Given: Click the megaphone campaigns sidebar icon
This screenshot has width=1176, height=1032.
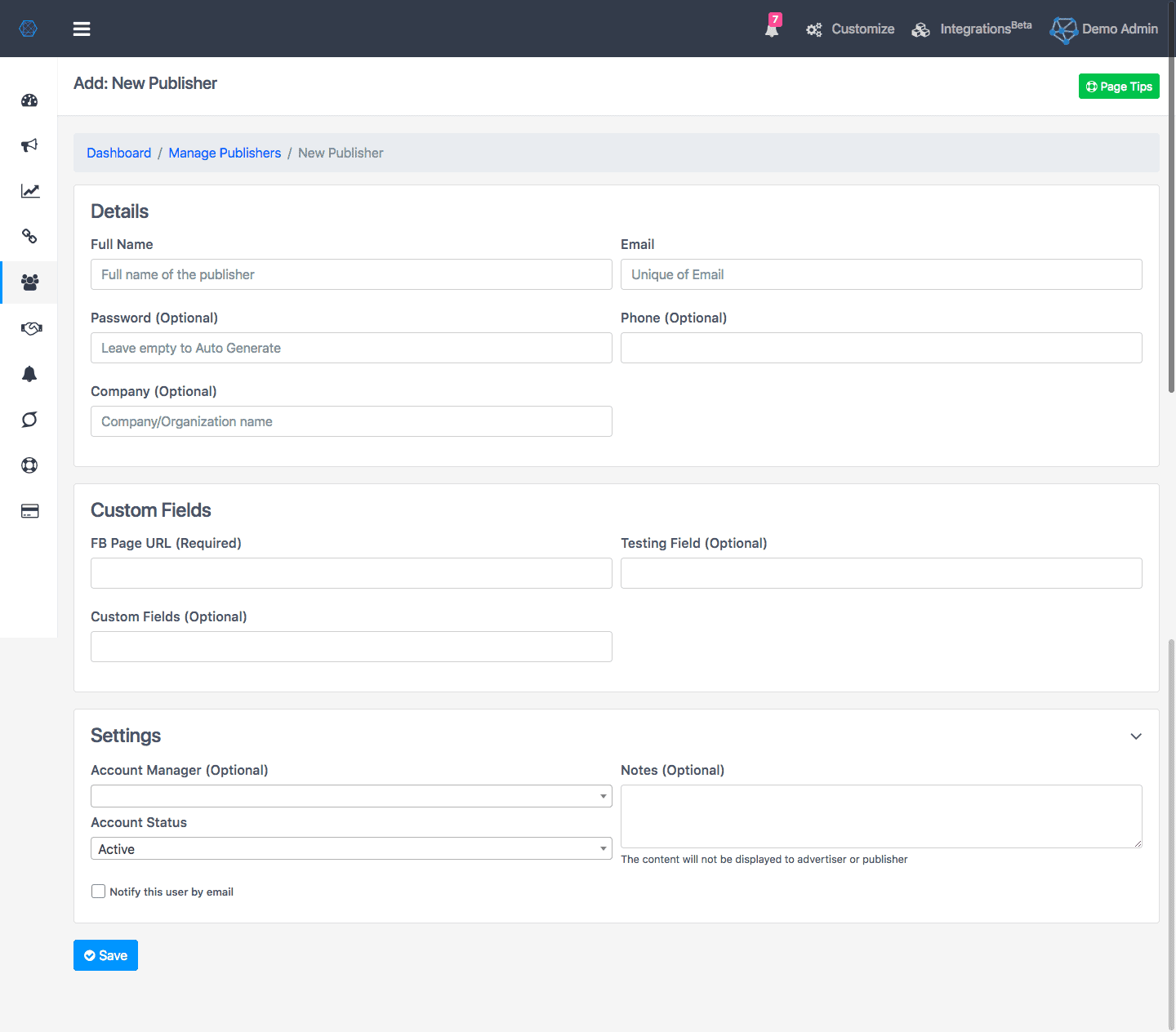Looking at the screenshot, I should tap(29, 145).
